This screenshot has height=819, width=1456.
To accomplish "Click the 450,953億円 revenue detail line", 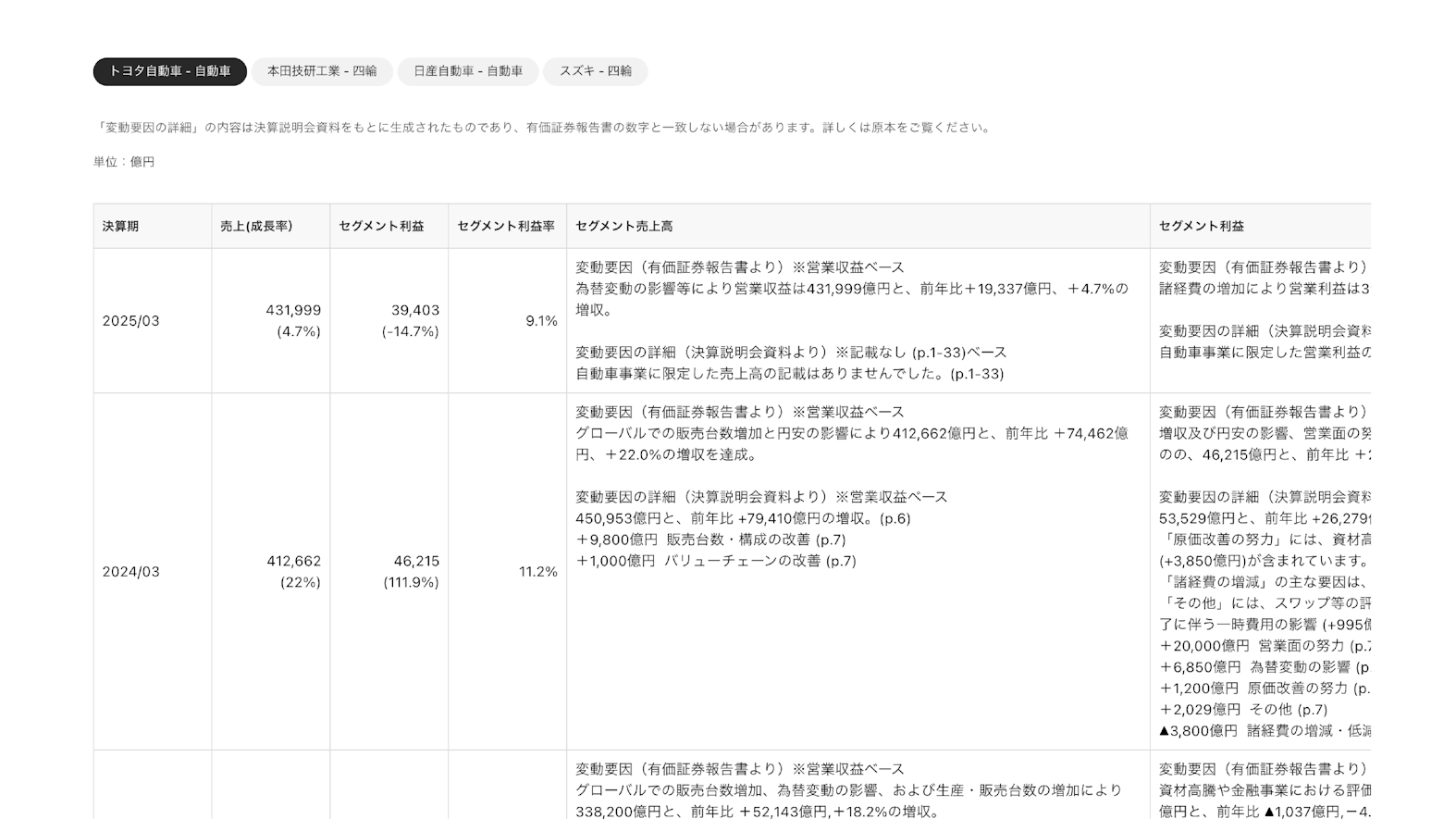I will pyautogui.click(x=743, y=518).
